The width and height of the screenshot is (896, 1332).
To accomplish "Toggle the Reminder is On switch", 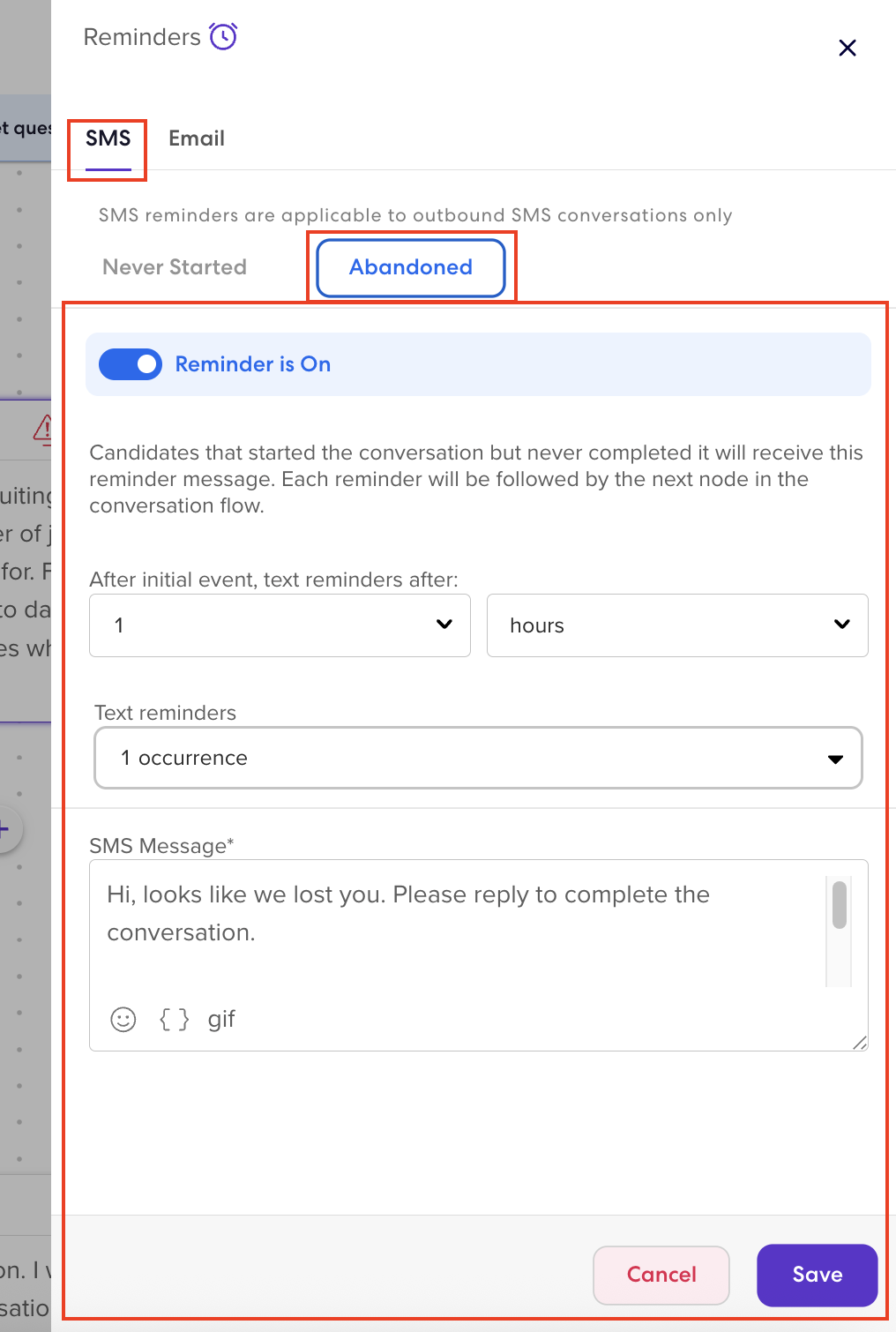I will pyautogui.click(x=131, y=364).
